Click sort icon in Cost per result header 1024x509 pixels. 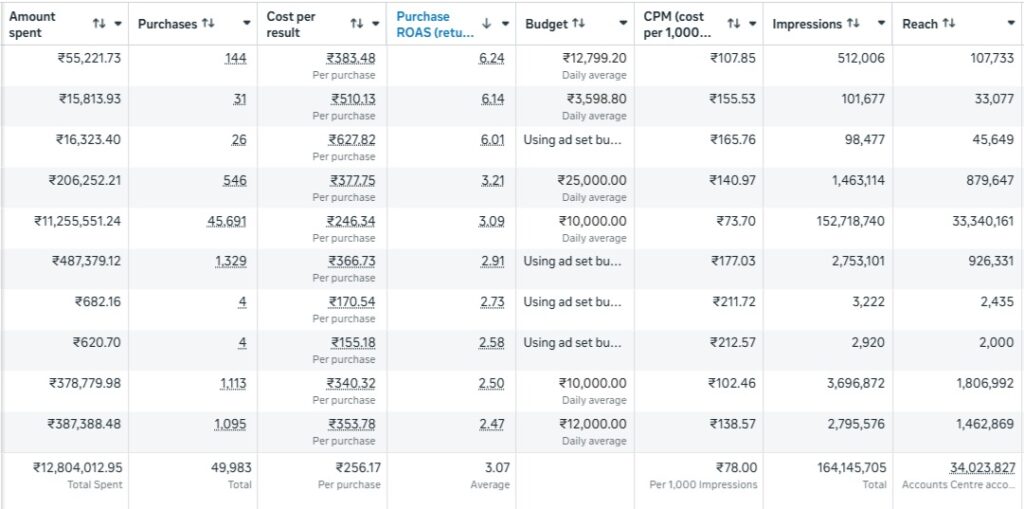pos(357,23)
